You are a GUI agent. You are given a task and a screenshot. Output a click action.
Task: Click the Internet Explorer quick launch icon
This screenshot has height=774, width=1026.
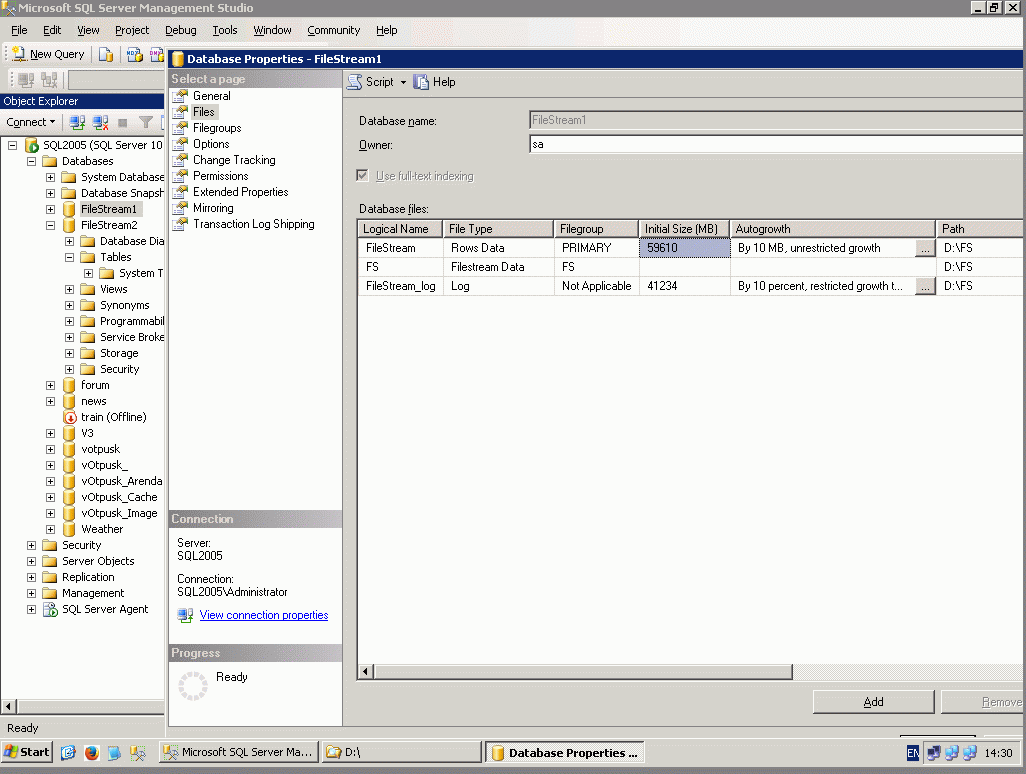point(68,752)
